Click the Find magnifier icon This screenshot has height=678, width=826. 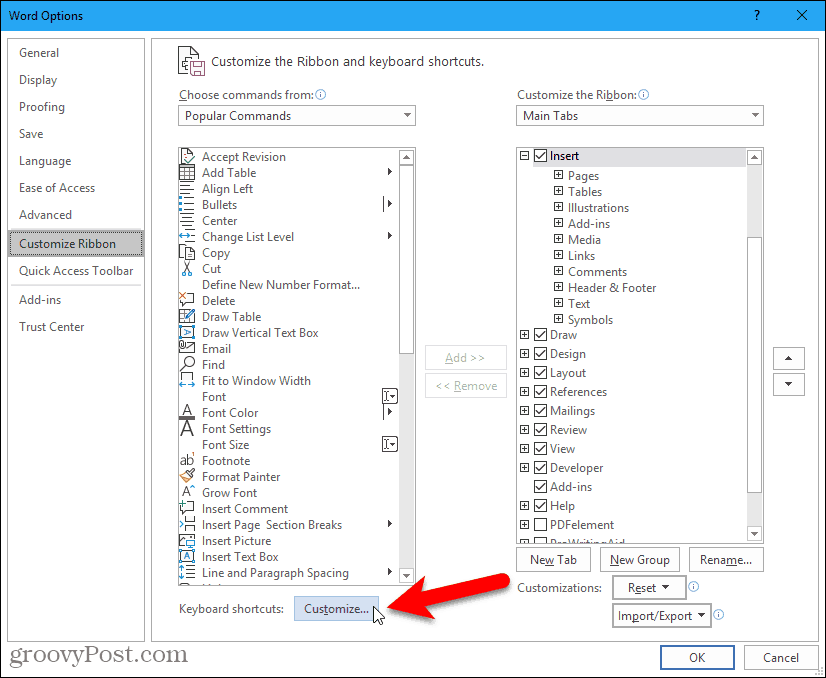pos(187,365)
